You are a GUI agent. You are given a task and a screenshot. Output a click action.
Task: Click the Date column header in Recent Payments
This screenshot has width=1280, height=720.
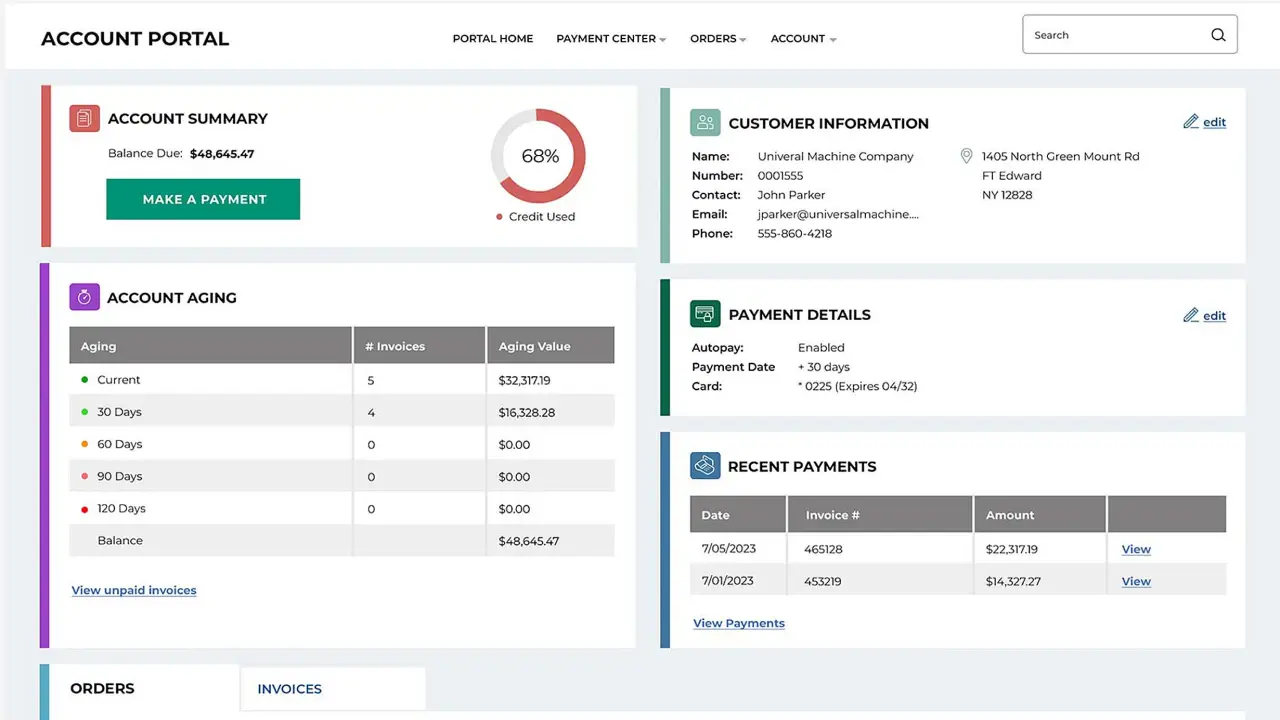[x=738, y=515]
